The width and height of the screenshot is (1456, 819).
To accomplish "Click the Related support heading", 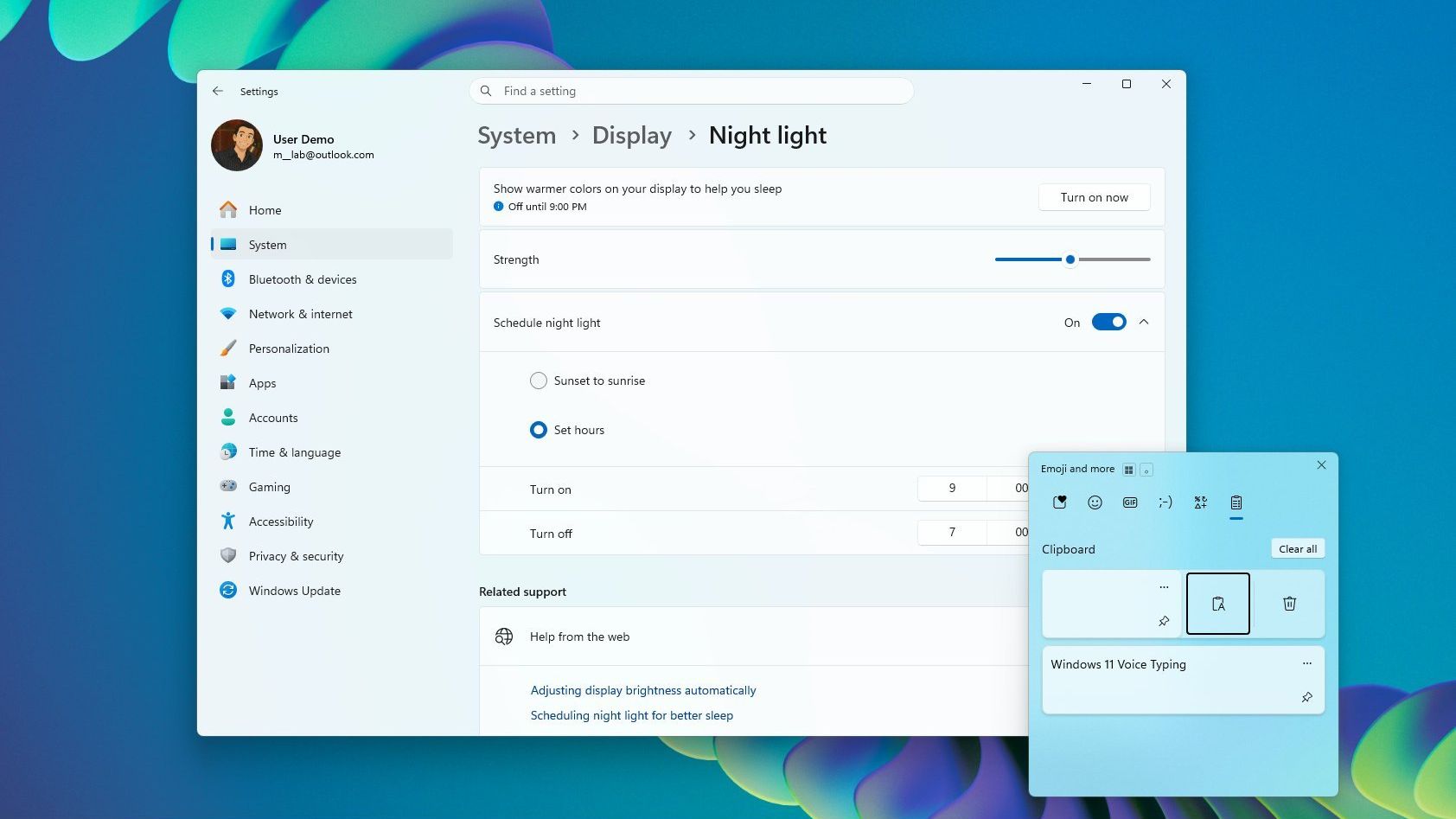I will pyautogui.click(x=522, y=592).
